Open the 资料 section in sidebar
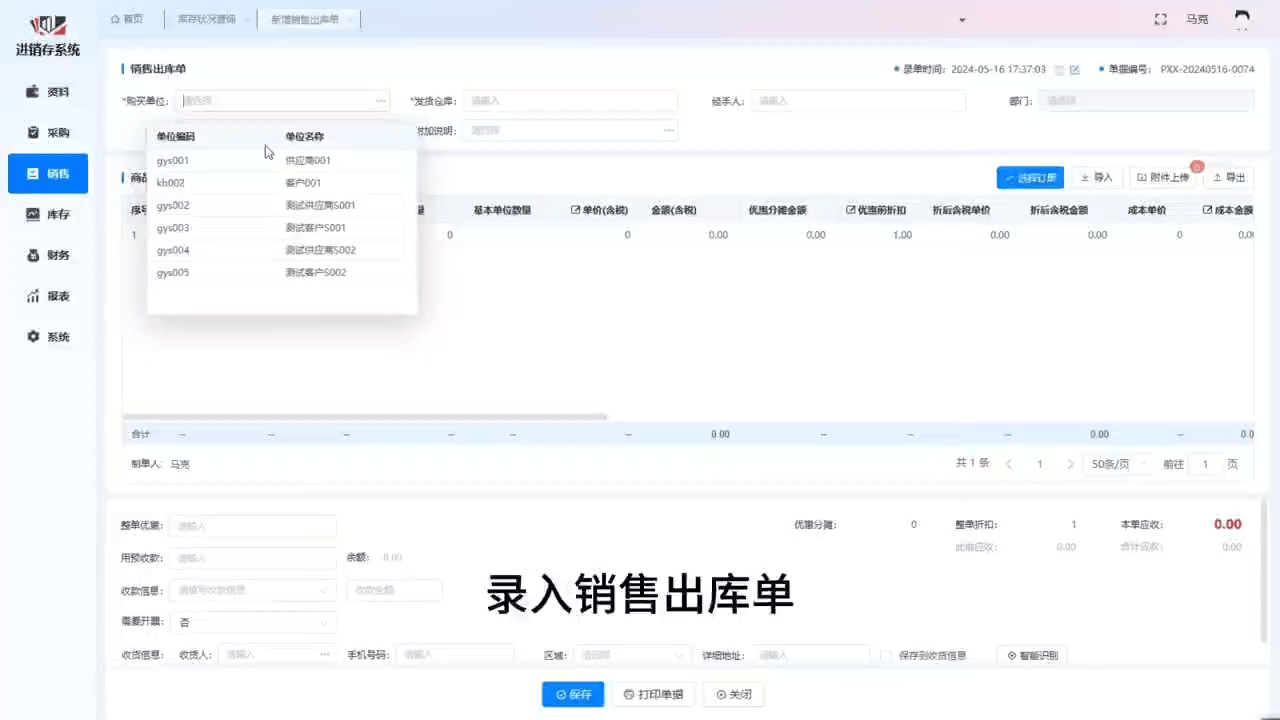This screenshot has width=1280, height=720. pyautogui.click(x=48, y=92)
